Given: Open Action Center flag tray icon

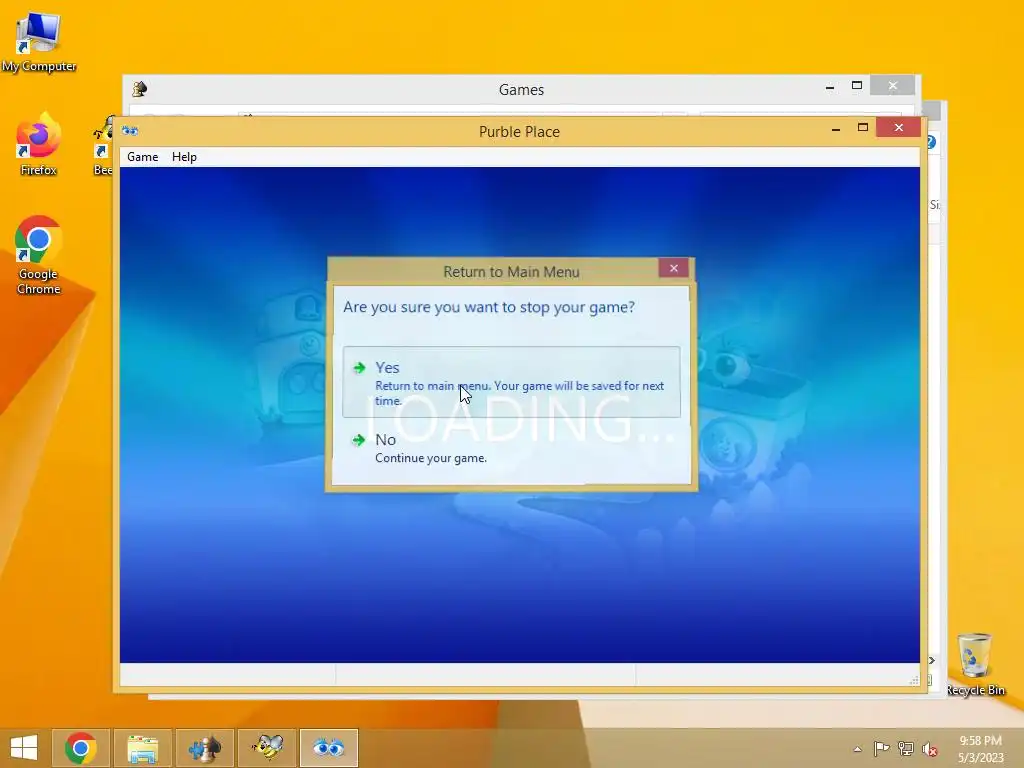Looking at the screenshot, I should click(881, 748).
